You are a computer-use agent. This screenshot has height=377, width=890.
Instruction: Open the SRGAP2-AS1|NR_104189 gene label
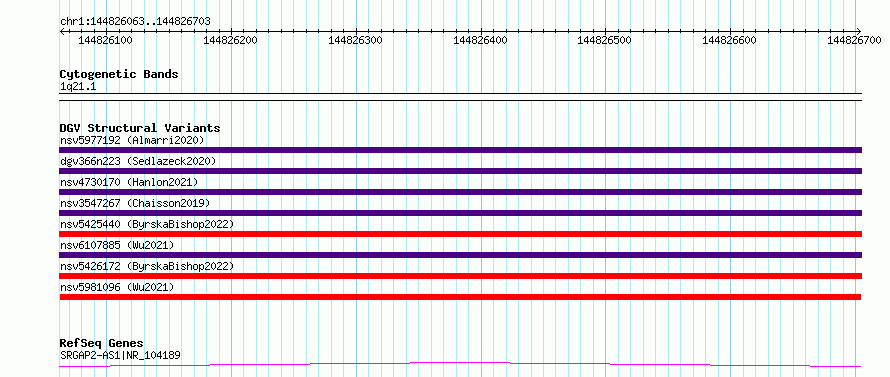point(120,355)
